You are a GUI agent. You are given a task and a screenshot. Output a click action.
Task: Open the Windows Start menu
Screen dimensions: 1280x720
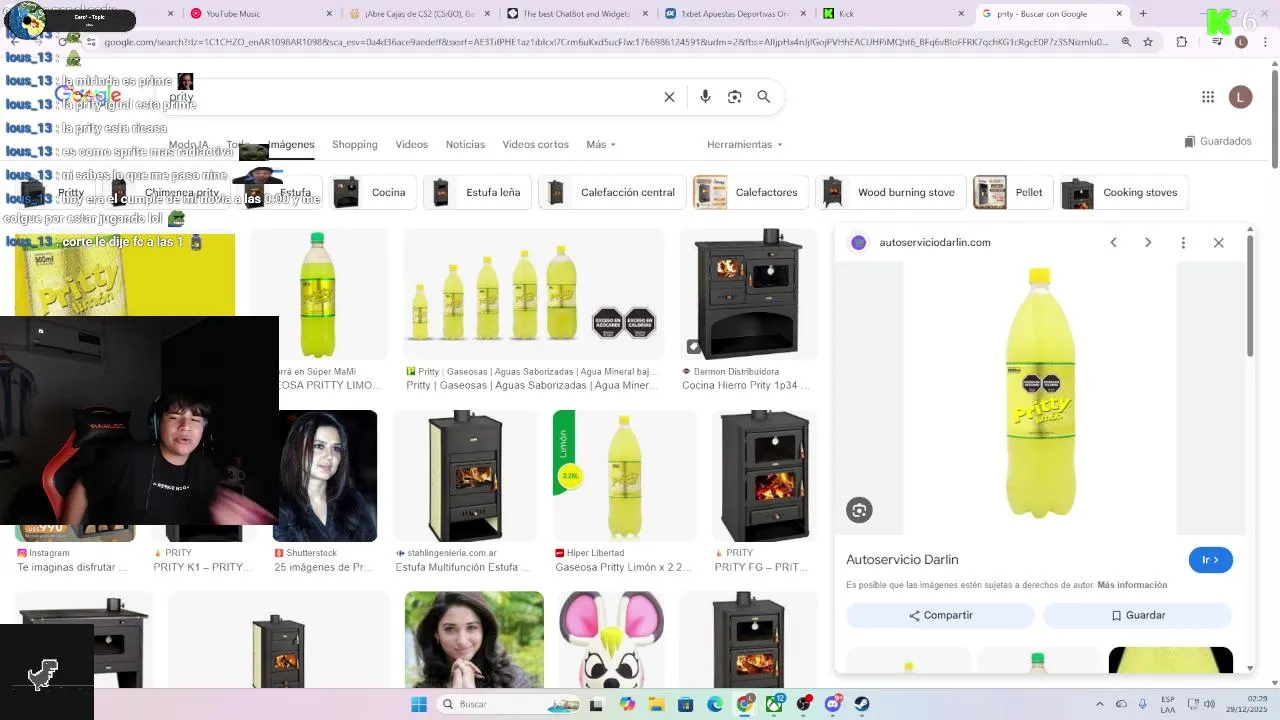point(418,704)
